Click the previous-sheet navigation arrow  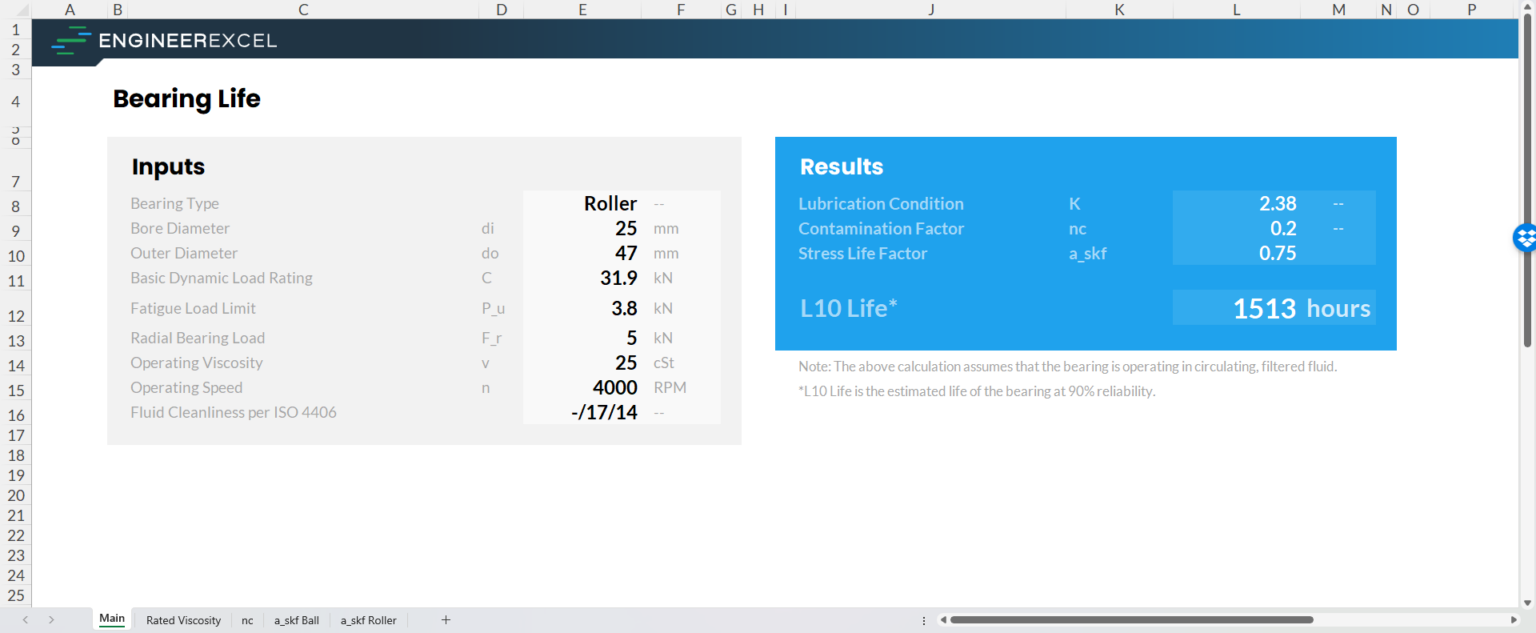pyautogui.click(x=24, y=620)
